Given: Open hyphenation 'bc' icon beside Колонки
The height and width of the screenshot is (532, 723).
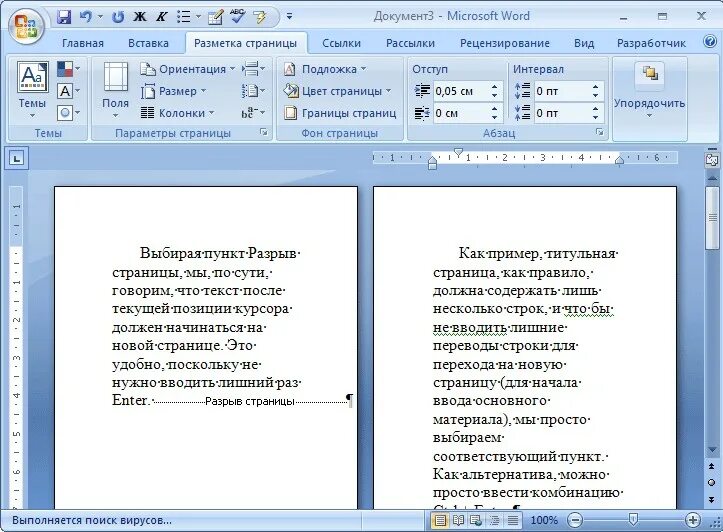Looking at the screenshot, I should click(253, 112).
